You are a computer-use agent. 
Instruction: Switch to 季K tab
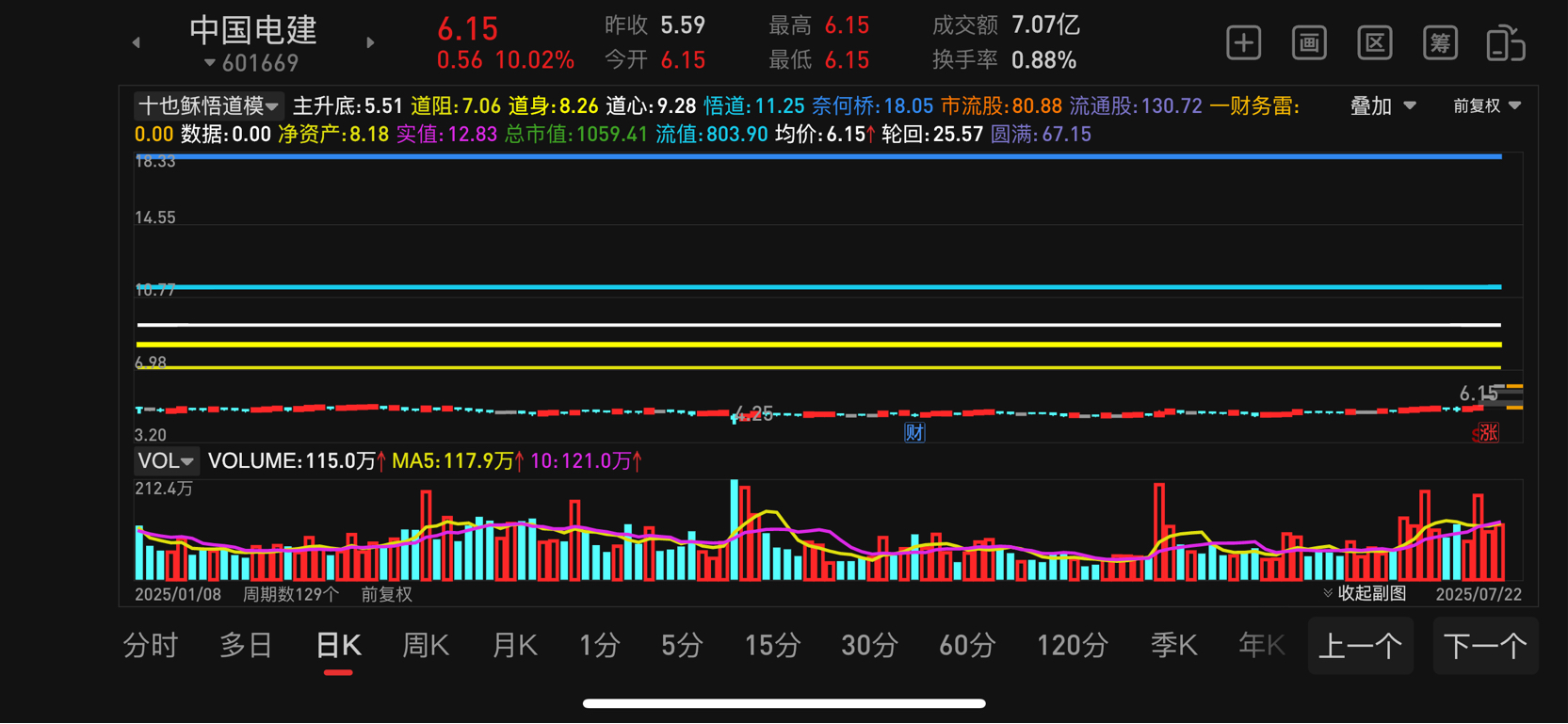(x=1174, y=646)
